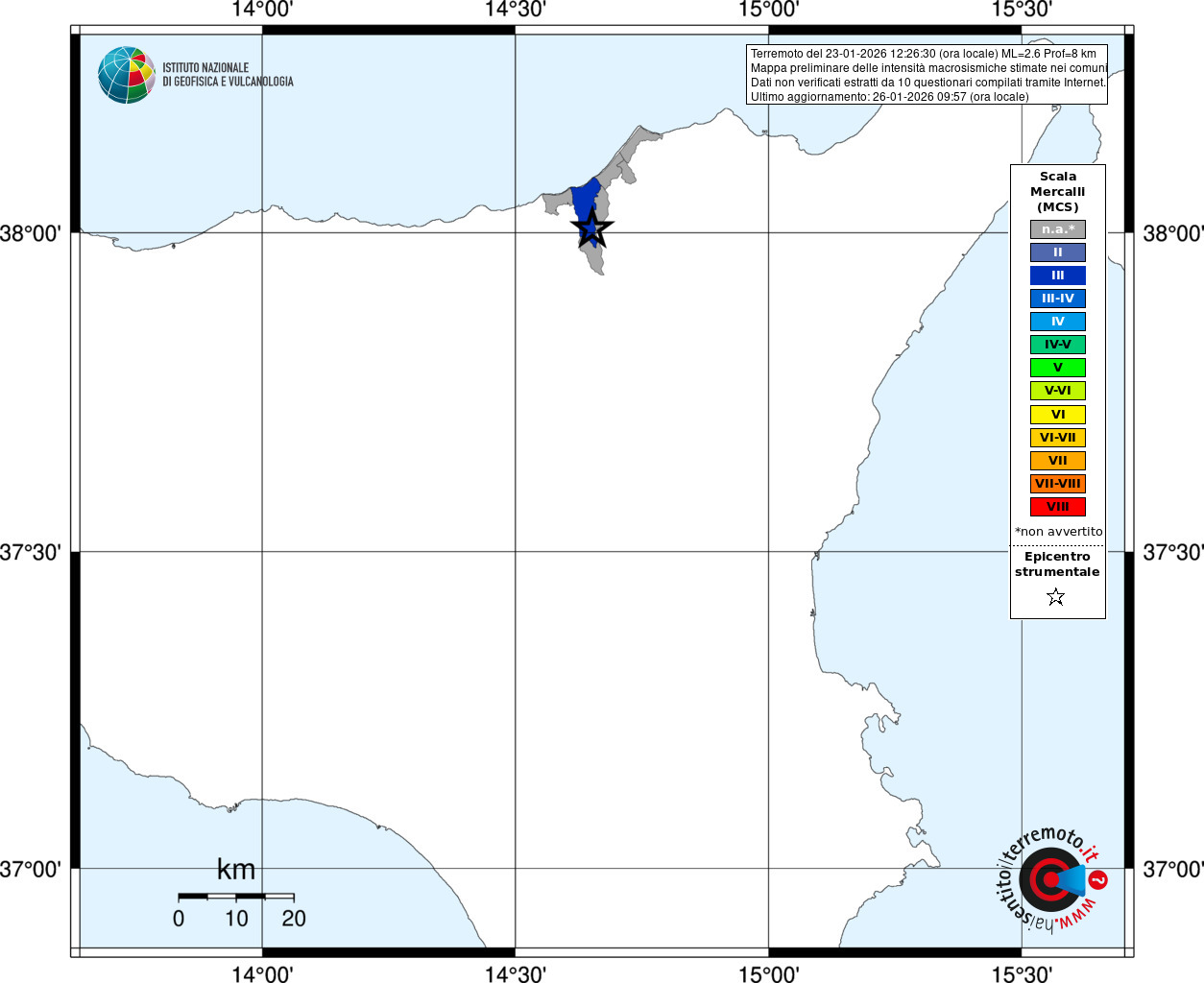Click the bottom axis 15°00' label
The width and height of the screenshot is (1204, 983).
point(768,974)
